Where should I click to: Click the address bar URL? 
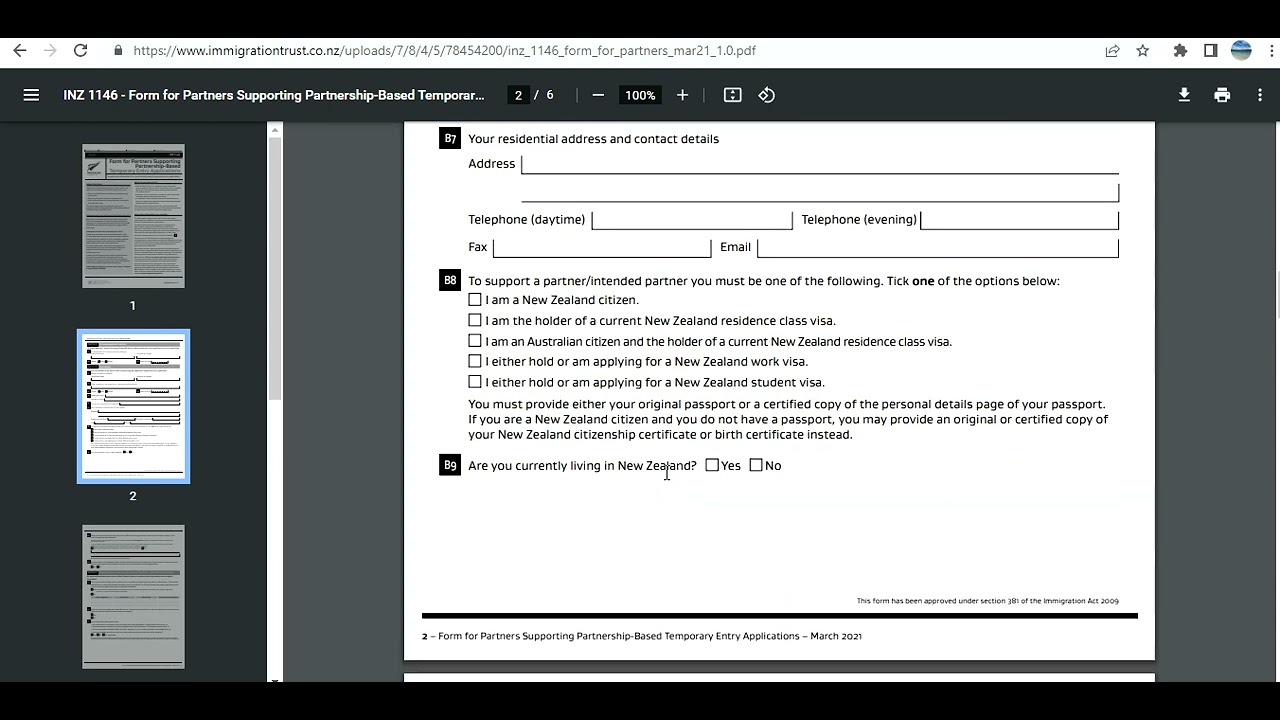444,51
